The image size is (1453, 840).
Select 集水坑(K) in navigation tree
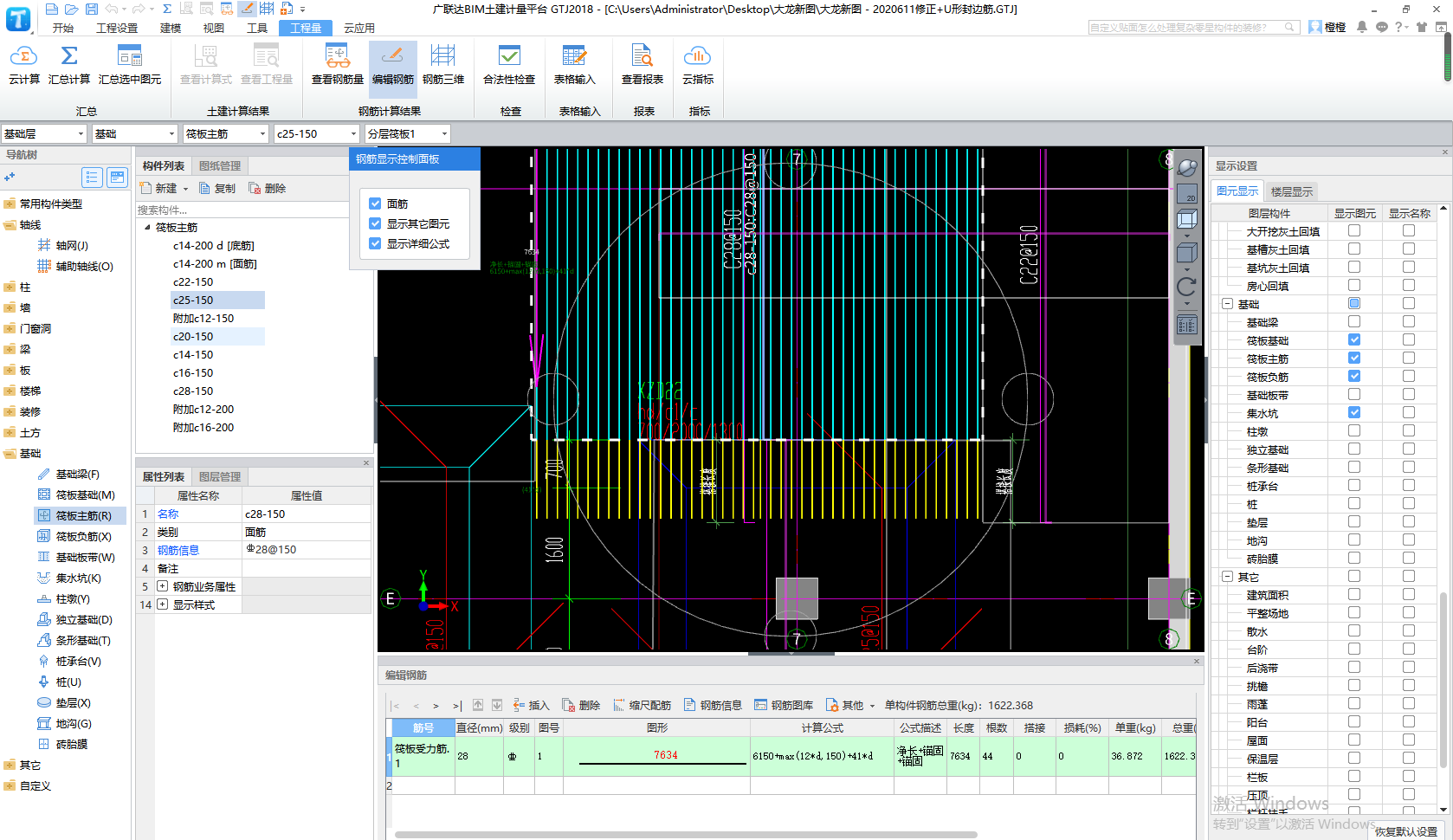[x=70, y=578]
